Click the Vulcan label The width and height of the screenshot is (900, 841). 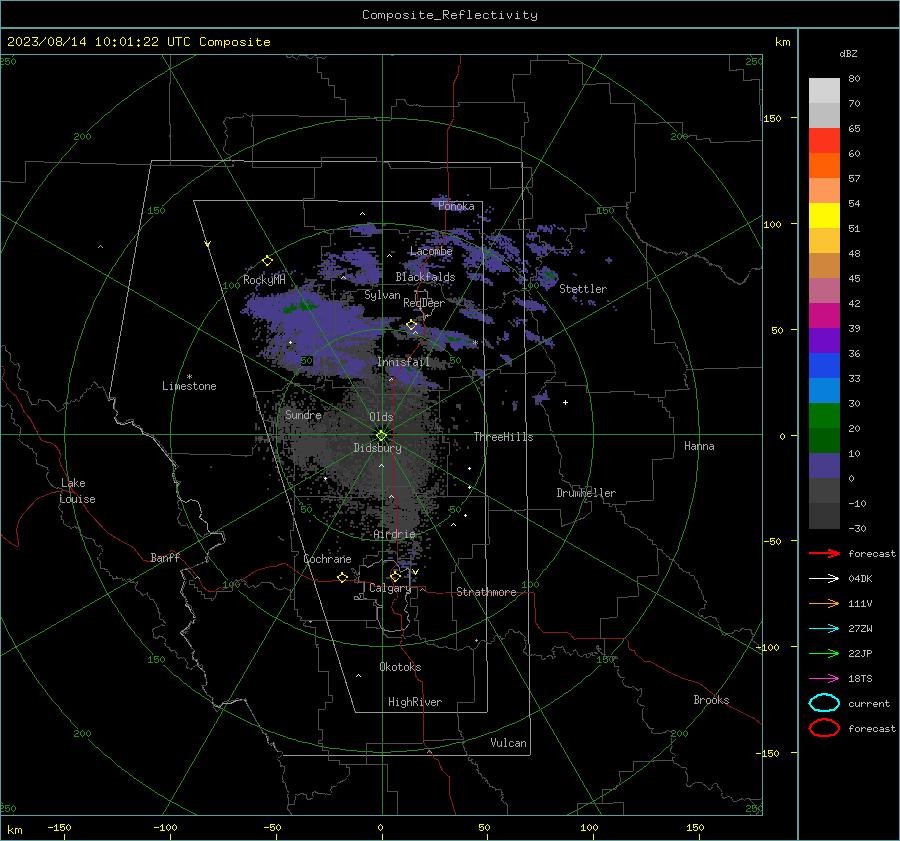pos(508,743)
